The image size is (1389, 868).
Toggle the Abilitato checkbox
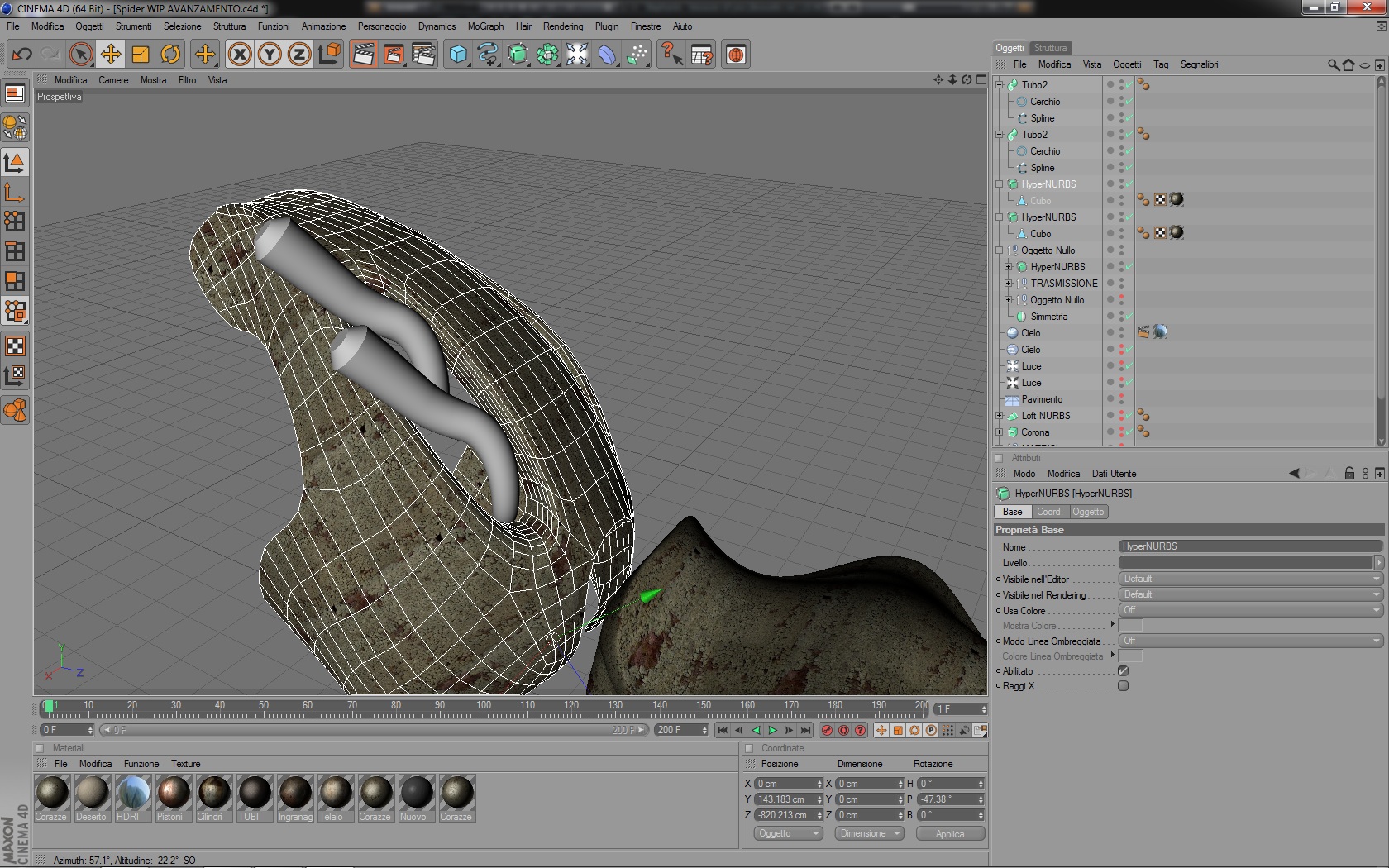pyautogui.click(x=1123, y=671)
